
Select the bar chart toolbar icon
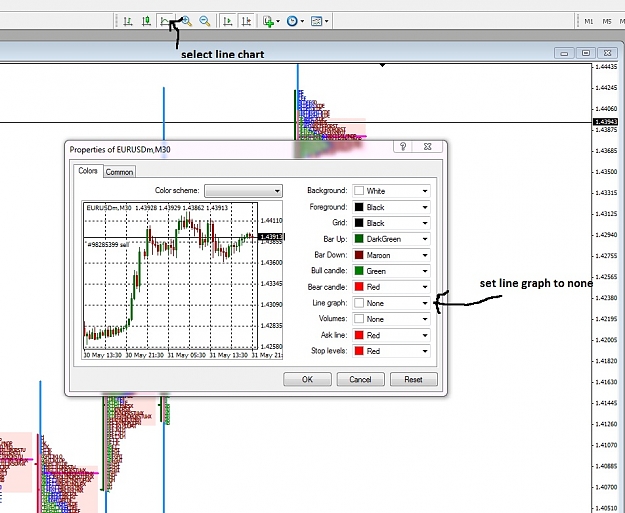(128, 21)
